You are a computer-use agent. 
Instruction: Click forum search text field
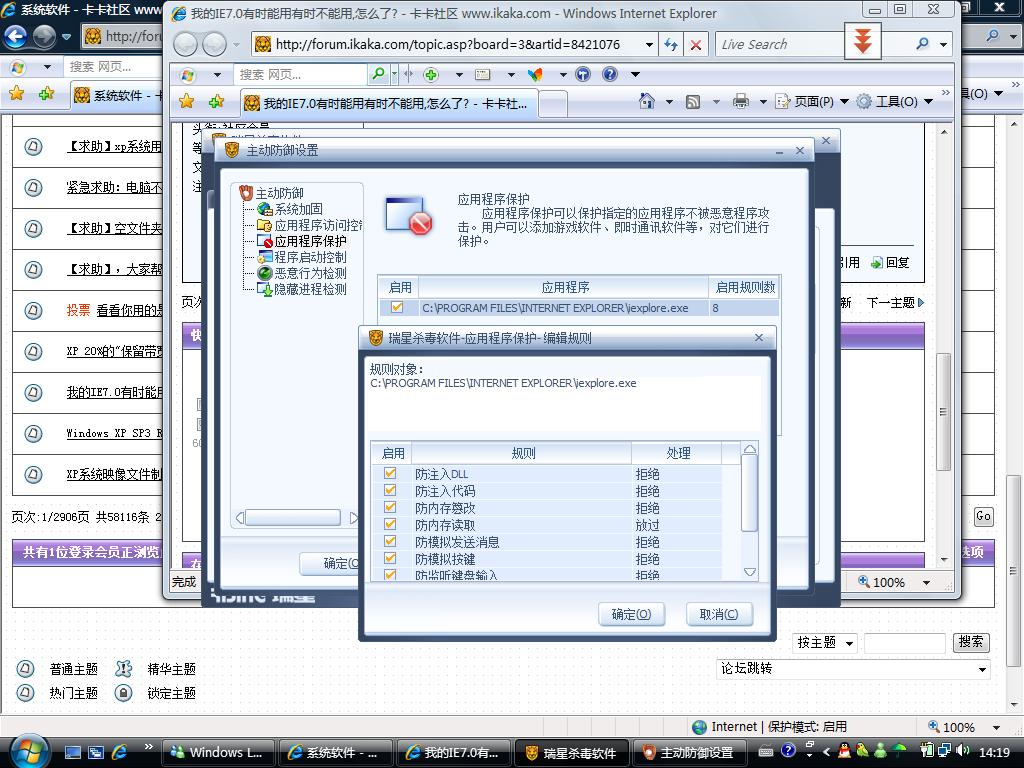(x=904, y=643)
